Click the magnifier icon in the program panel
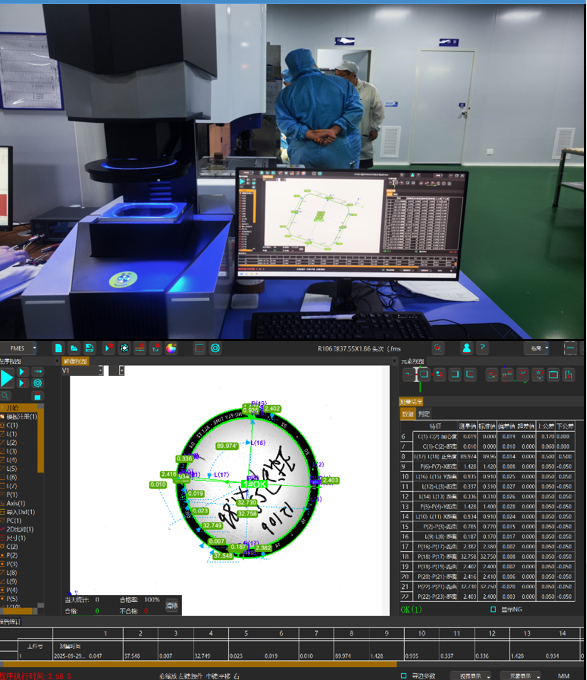The image size is (587, 680). click(5, 396)
